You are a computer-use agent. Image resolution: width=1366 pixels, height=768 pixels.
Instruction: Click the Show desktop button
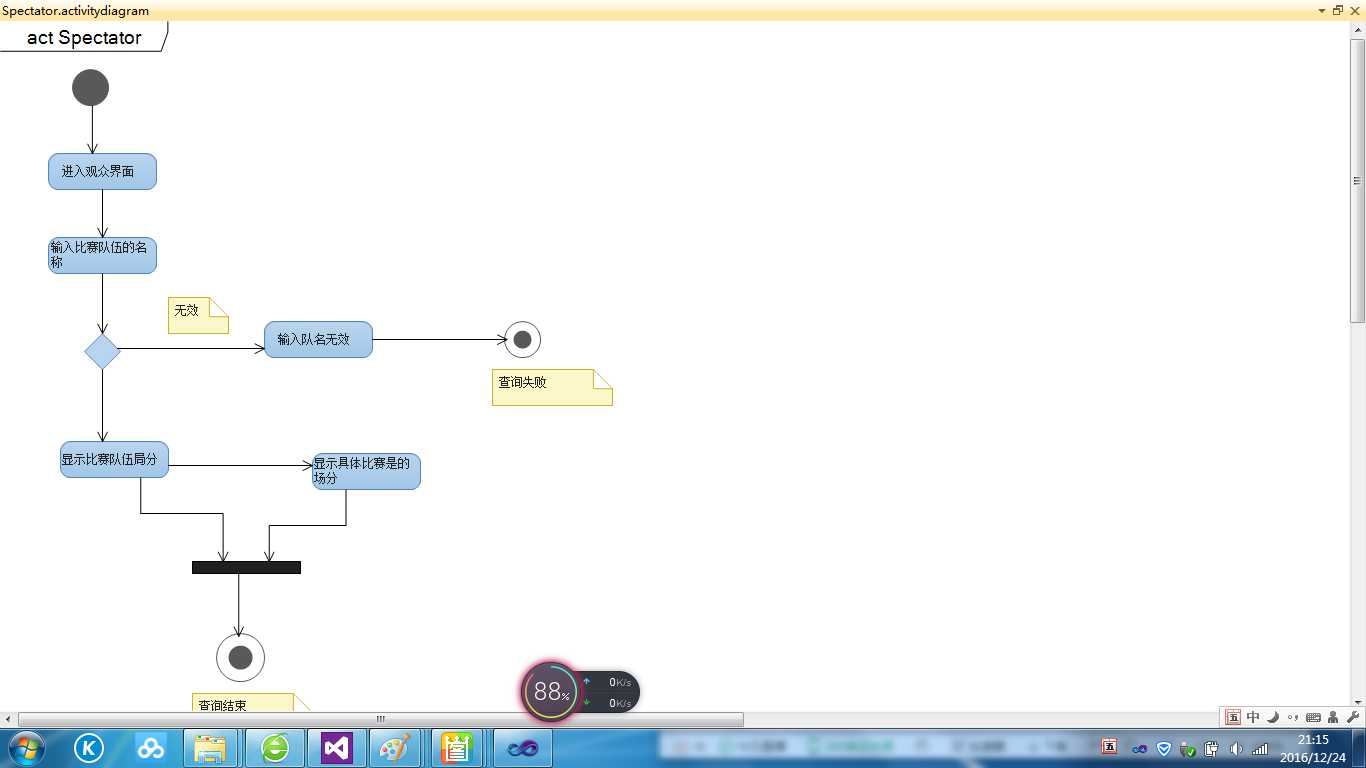click(x=1359, y=748)
